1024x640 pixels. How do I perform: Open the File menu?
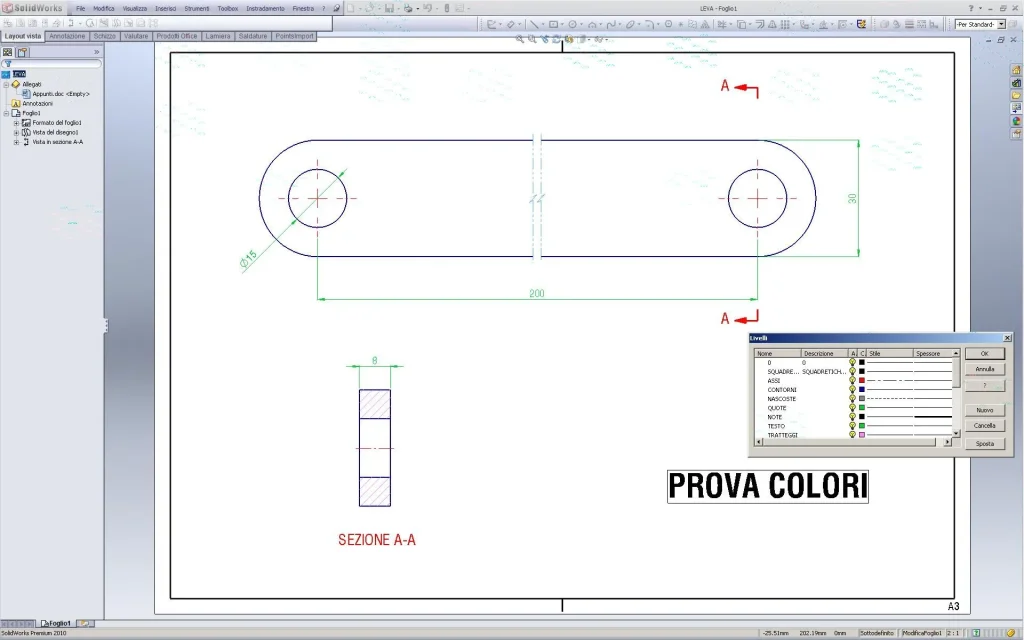pos(80,8)
